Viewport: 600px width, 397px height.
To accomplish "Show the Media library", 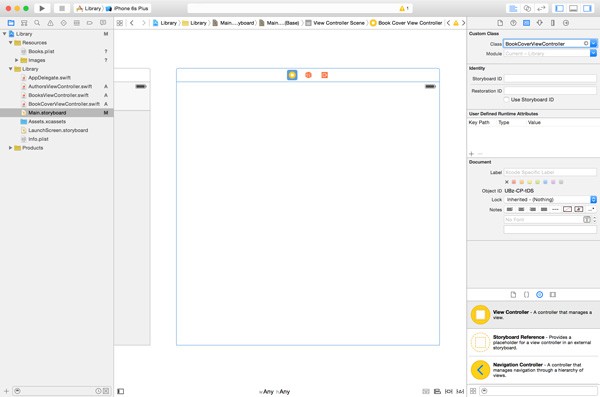I will (553, 294).
